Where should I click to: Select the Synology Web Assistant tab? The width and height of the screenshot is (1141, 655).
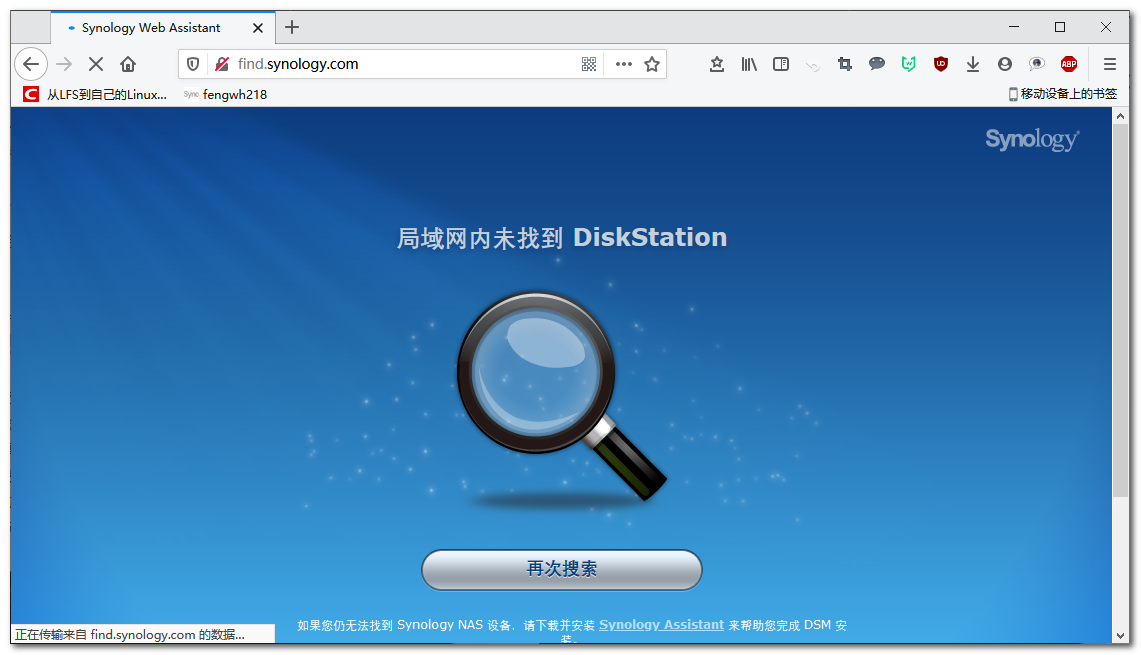(x=150, y=27)
